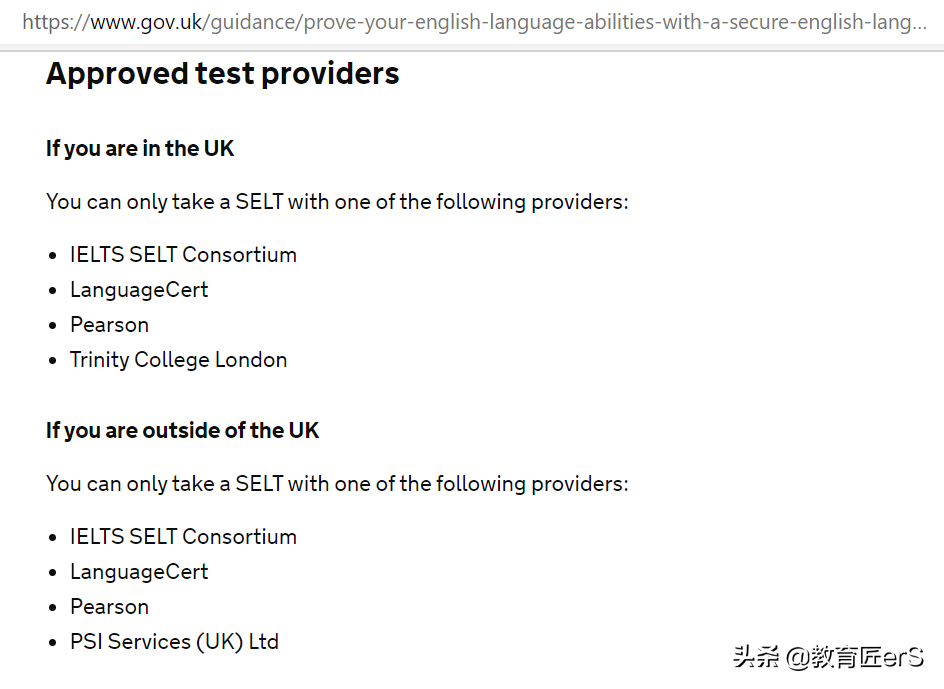
Task: Click the '头条' watermark text
Action: 755,657
